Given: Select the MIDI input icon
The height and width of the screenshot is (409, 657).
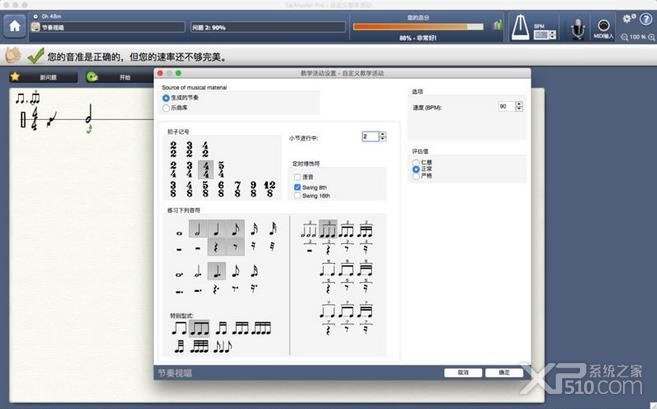Looking at the screenshot, I should (603, 26).
